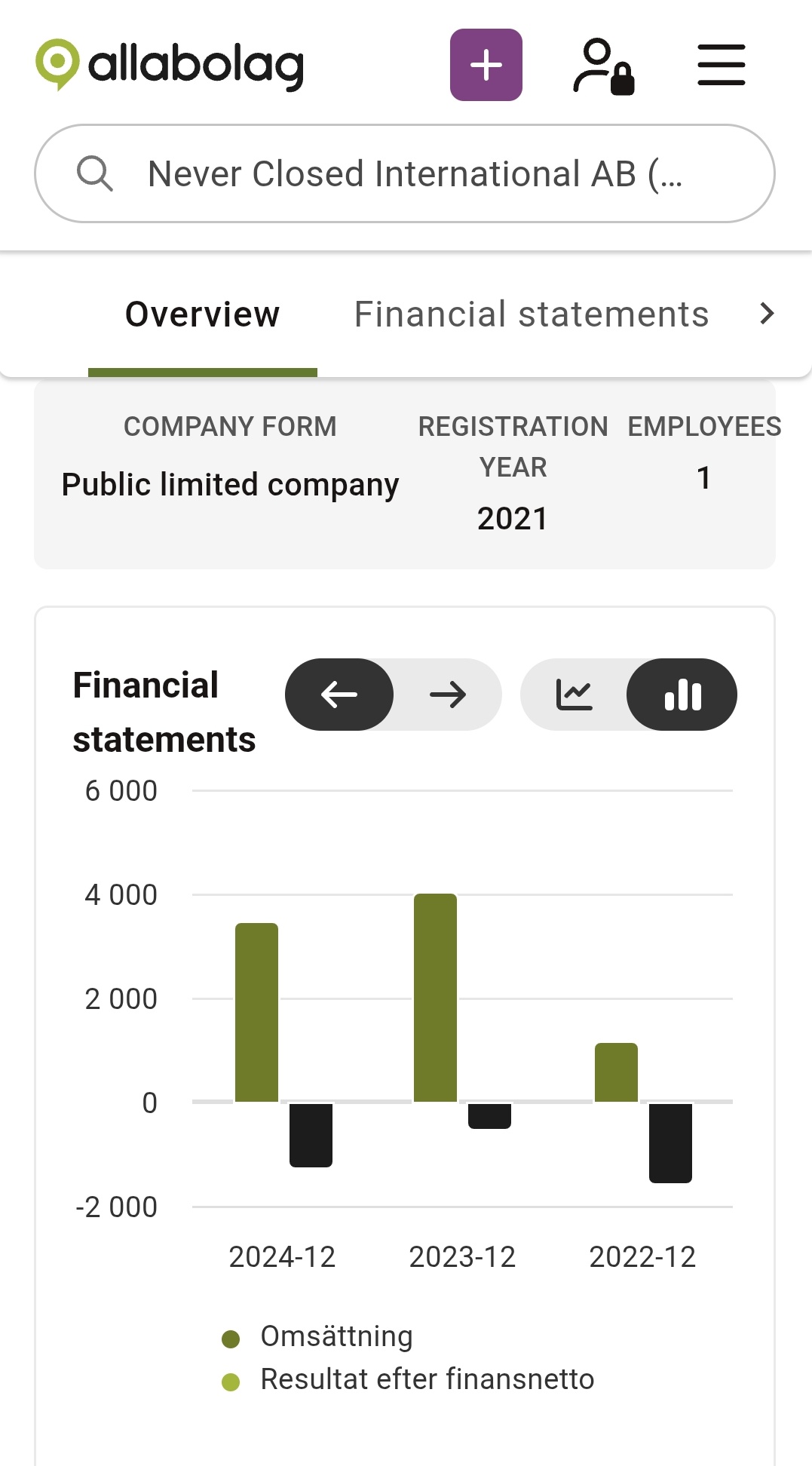Open the user login icon
The width and height of the screenshot is (812, 1466).
click(603, 66)
